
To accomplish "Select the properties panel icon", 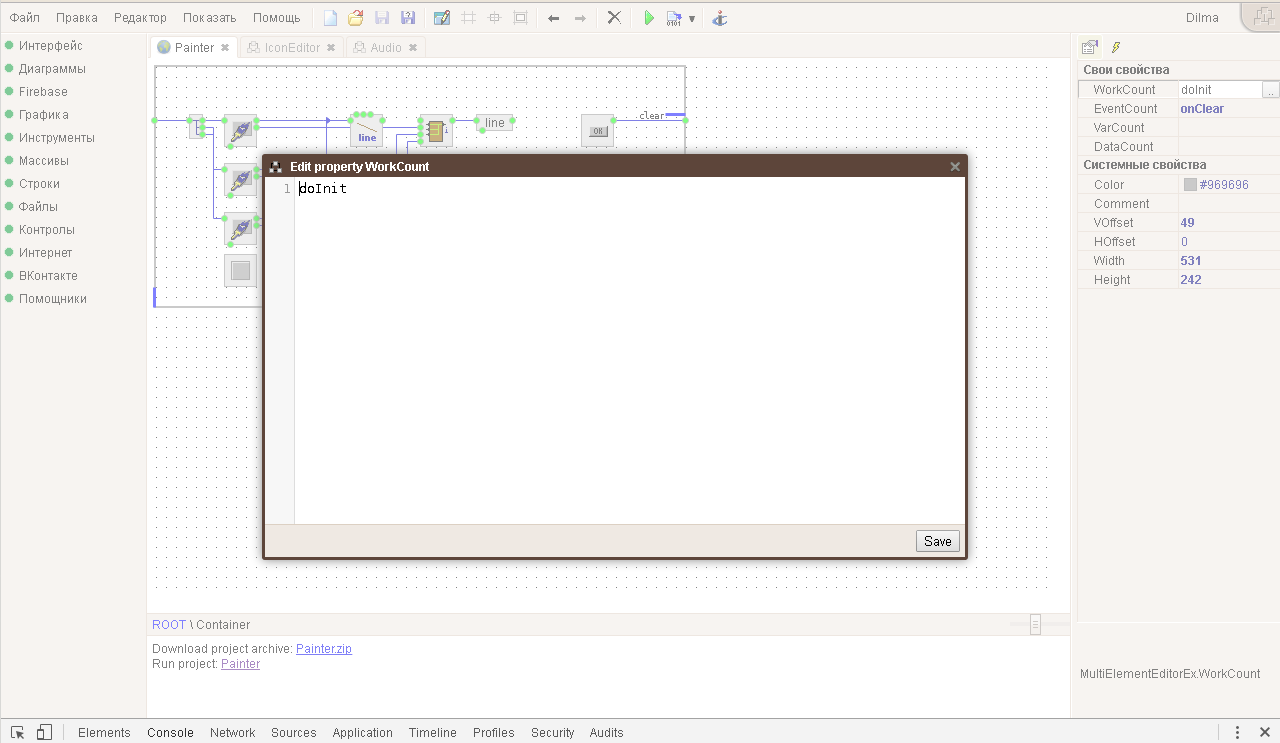I will pyautogui.click(x=1090, y=47).
